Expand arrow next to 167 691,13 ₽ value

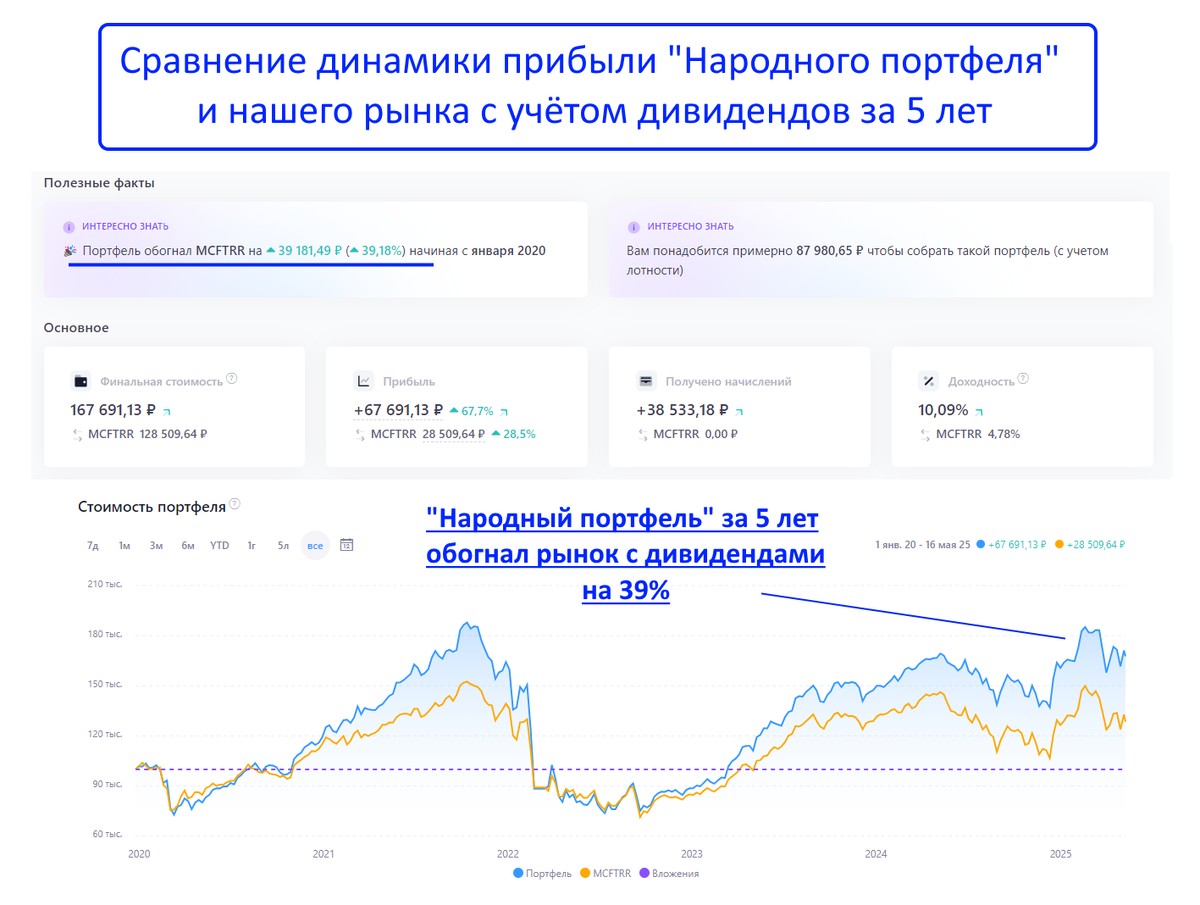click(167, 411)
